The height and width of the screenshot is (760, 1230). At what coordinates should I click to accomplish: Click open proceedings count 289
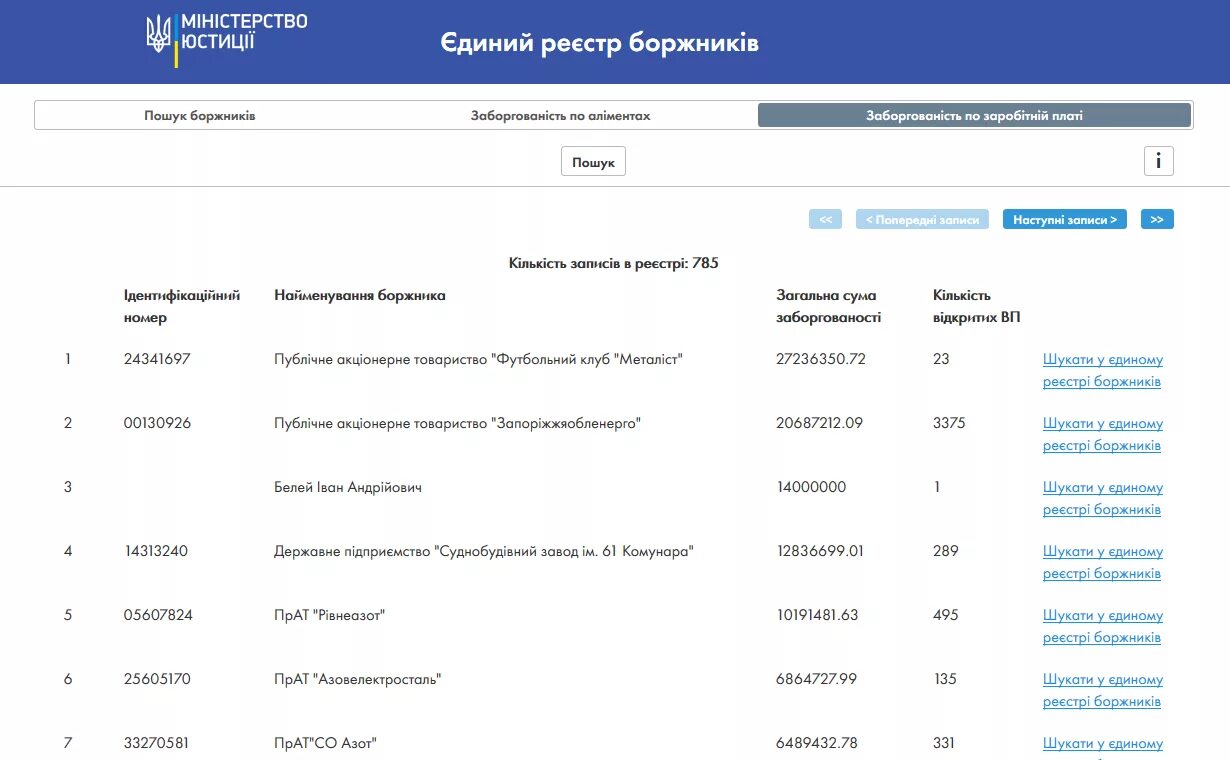point(946,551)
